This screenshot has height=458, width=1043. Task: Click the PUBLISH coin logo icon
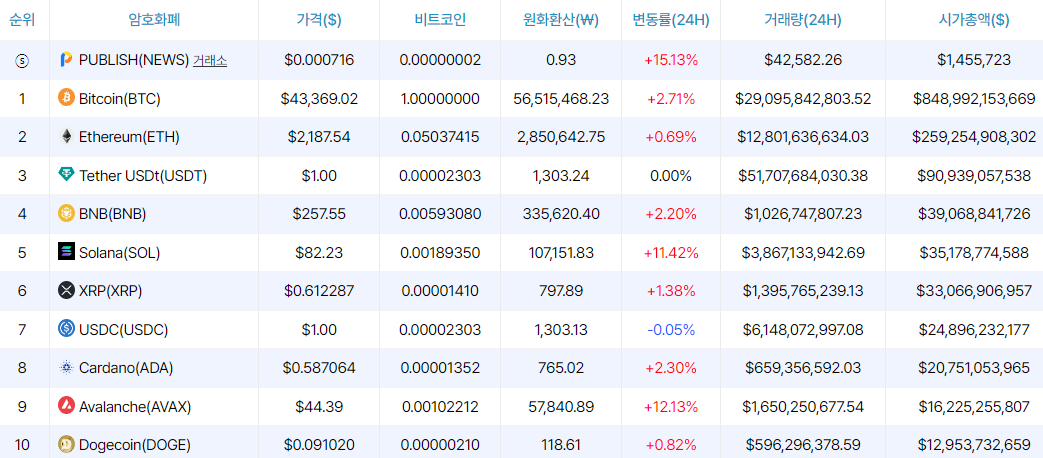(x=66, y=60)
